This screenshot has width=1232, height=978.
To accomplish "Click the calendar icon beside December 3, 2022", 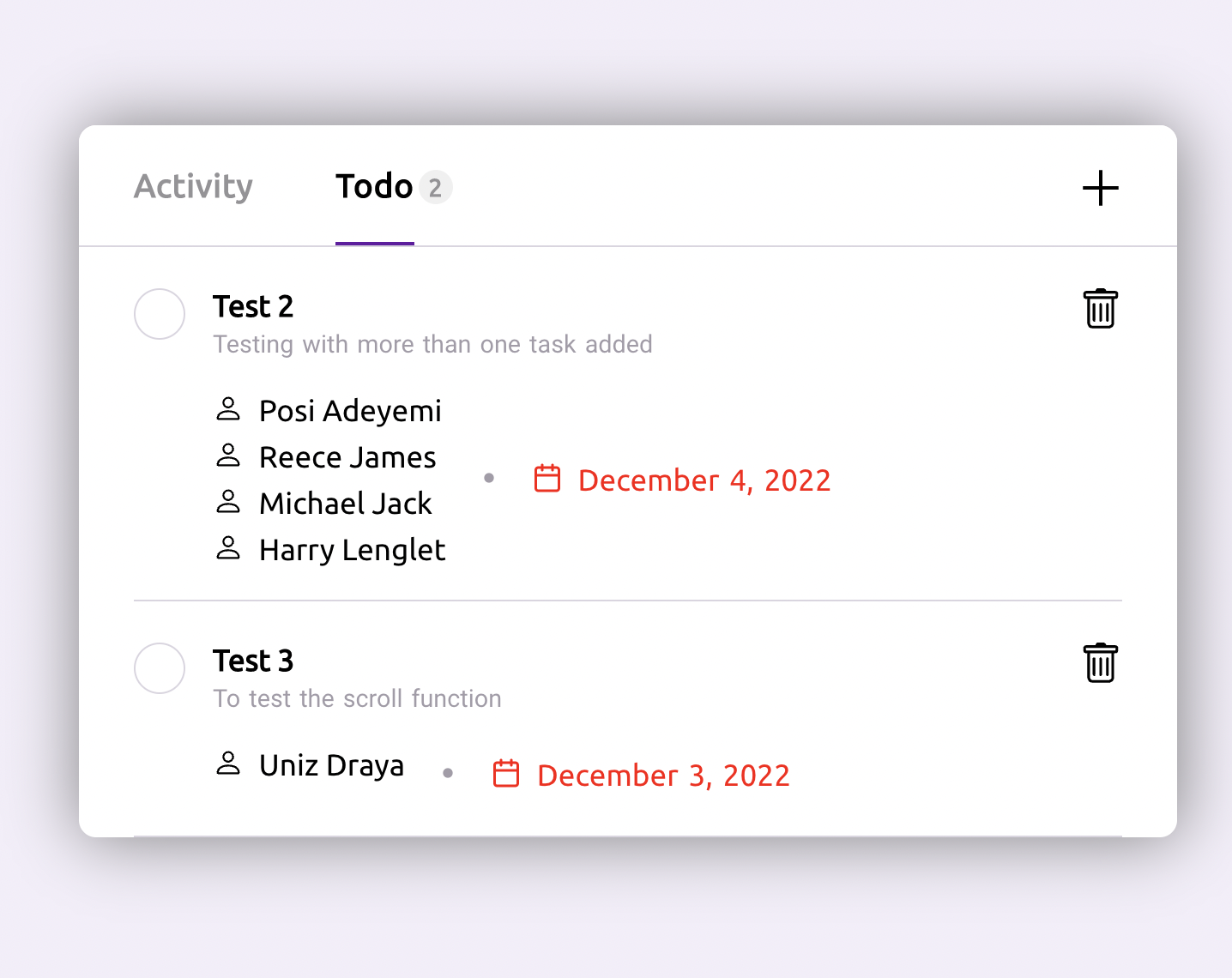I will point(506,774).
